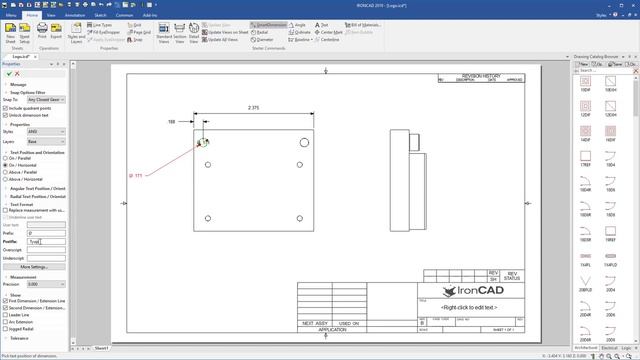This screenshot has width=640, height=360.
Task: Open the Layers dropdown in Properties
Action: [x=46, y=141]
